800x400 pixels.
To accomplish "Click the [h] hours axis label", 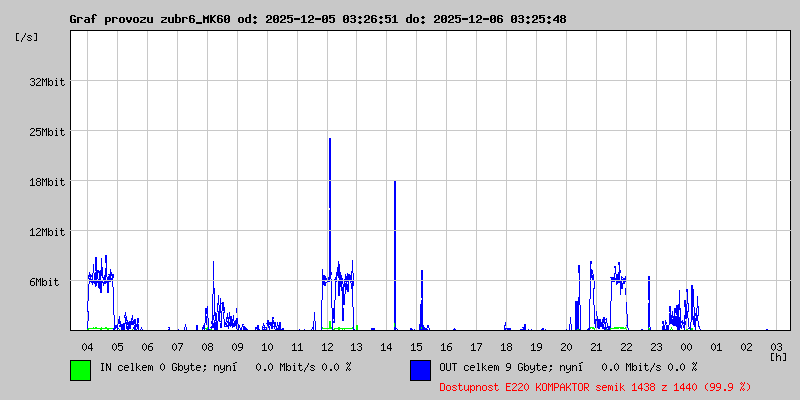I will (778, 356).
